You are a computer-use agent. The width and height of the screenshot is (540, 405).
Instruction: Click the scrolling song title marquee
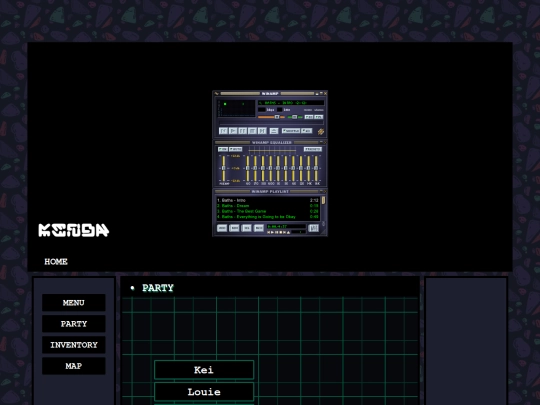[291, 103]
